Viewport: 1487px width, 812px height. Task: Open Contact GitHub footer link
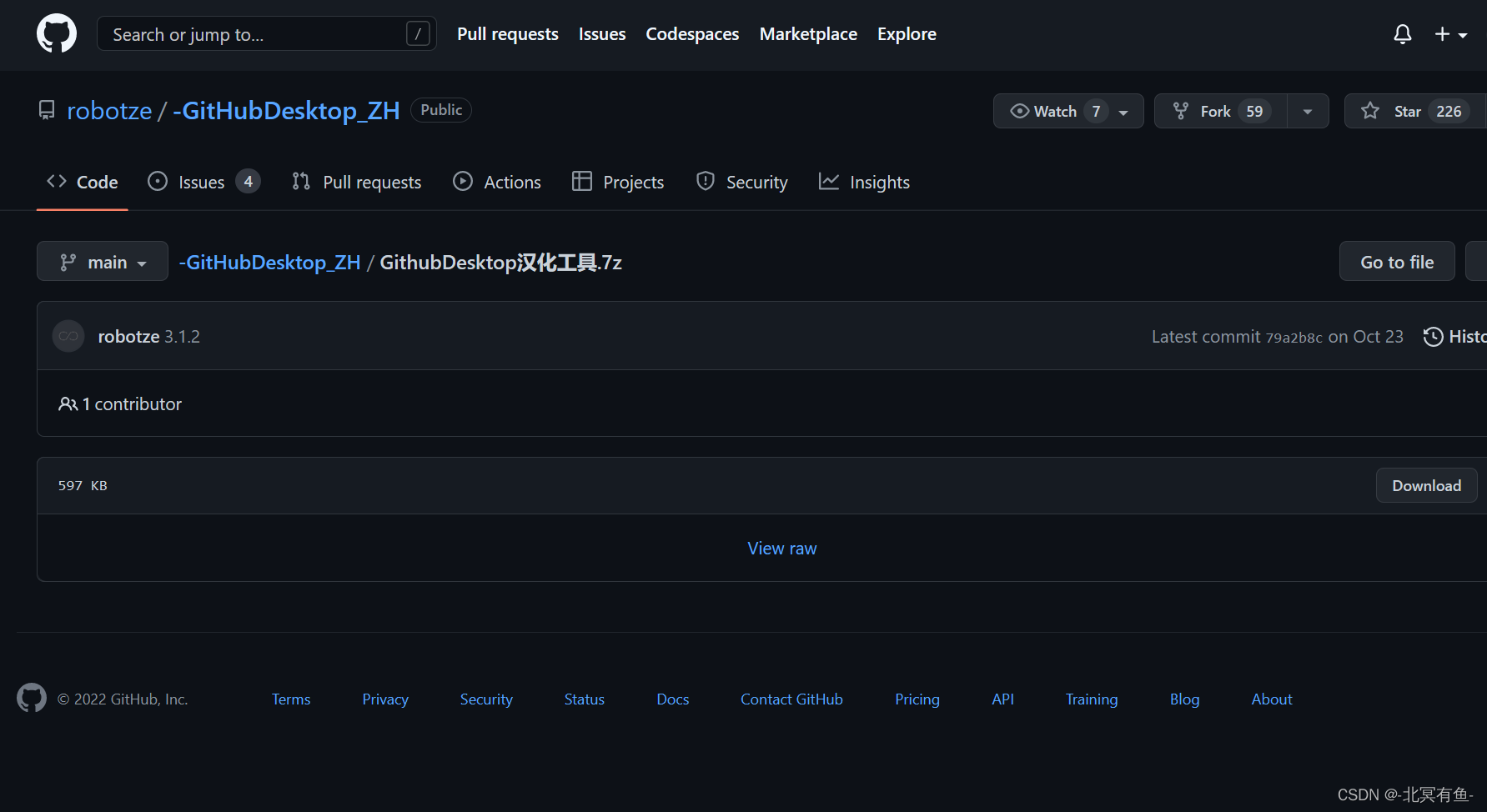click(791, 699)
